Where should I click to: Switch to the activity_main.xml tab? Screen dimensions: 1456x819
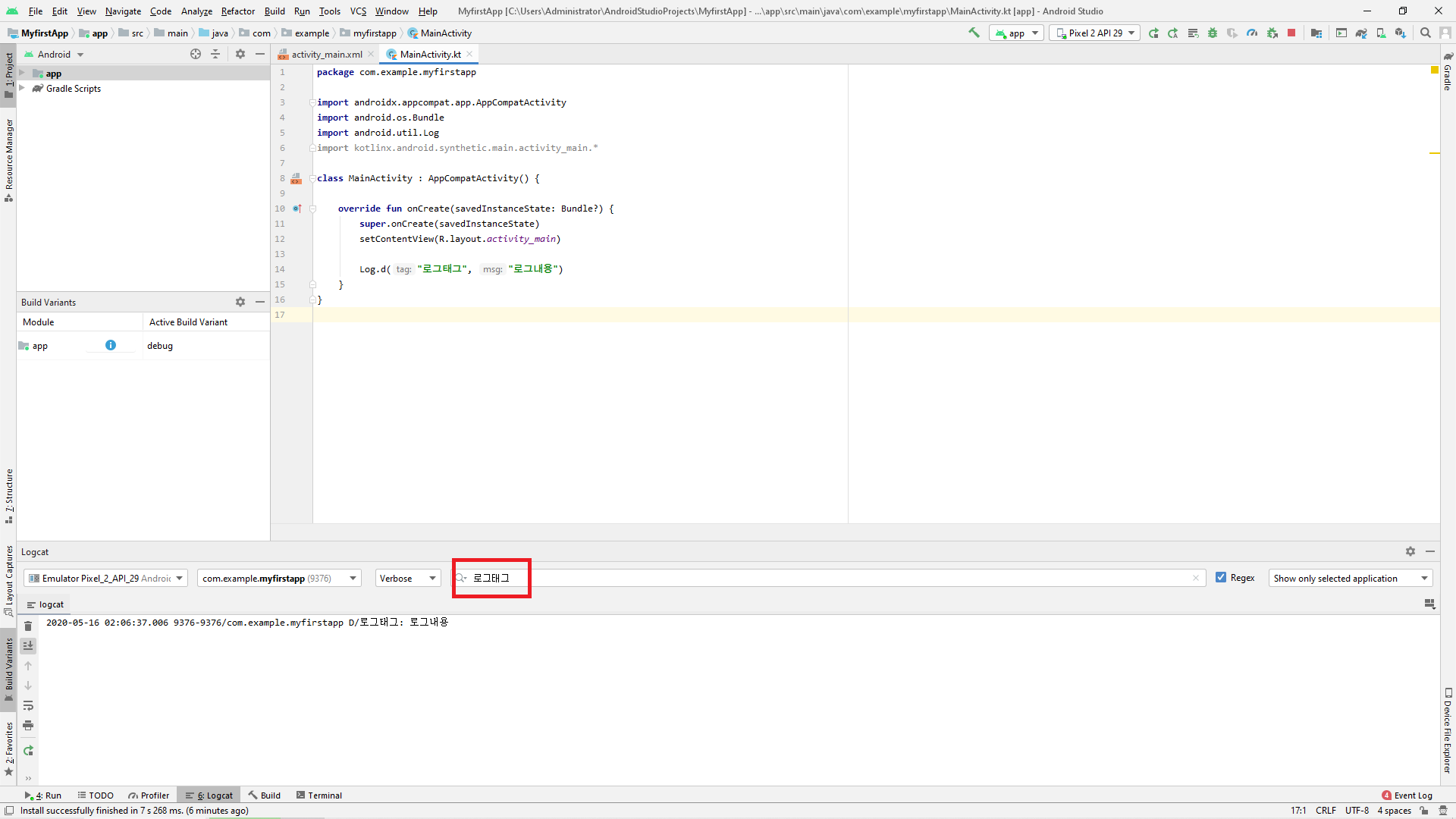326,55
